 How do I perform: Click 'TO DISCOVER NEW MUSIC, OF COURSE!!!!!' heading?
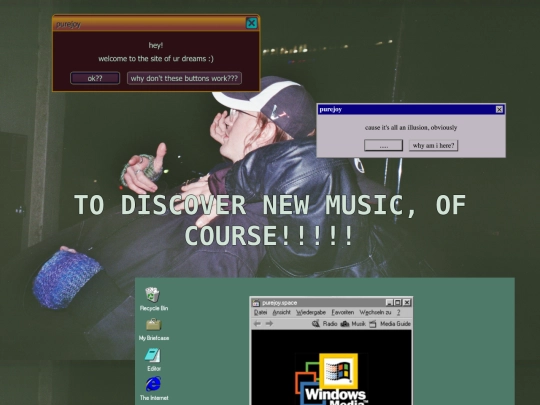(270, 220)
